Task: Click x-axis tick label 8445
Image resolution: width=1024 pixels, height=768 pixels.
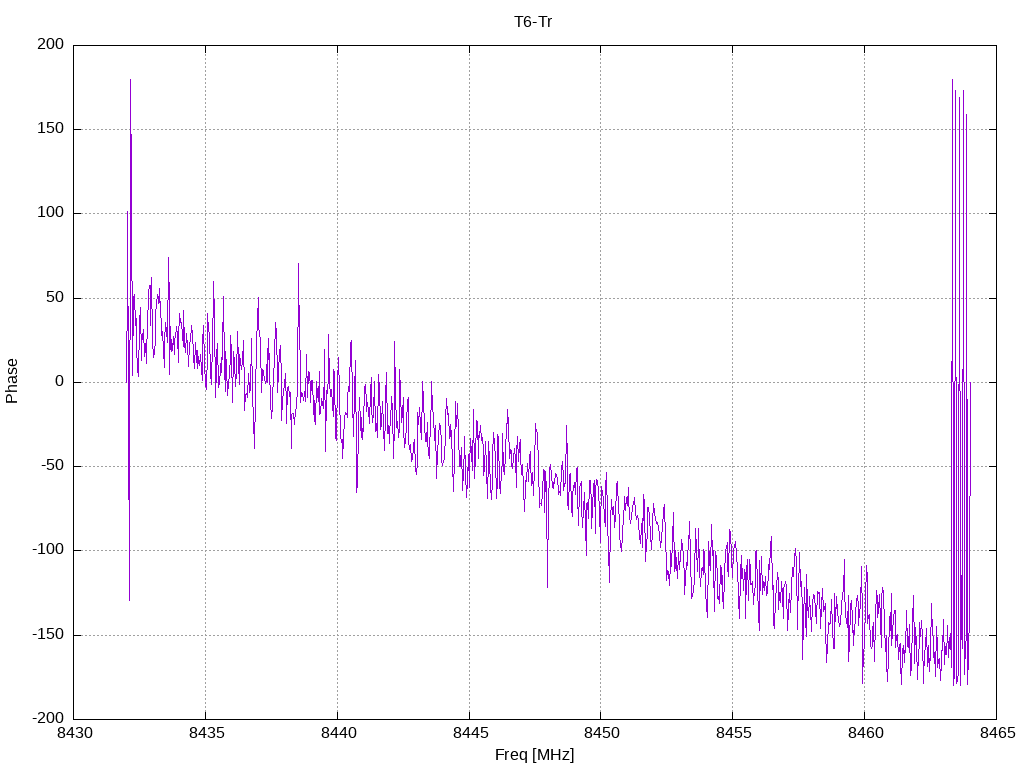Action: [x=470, y=733]
